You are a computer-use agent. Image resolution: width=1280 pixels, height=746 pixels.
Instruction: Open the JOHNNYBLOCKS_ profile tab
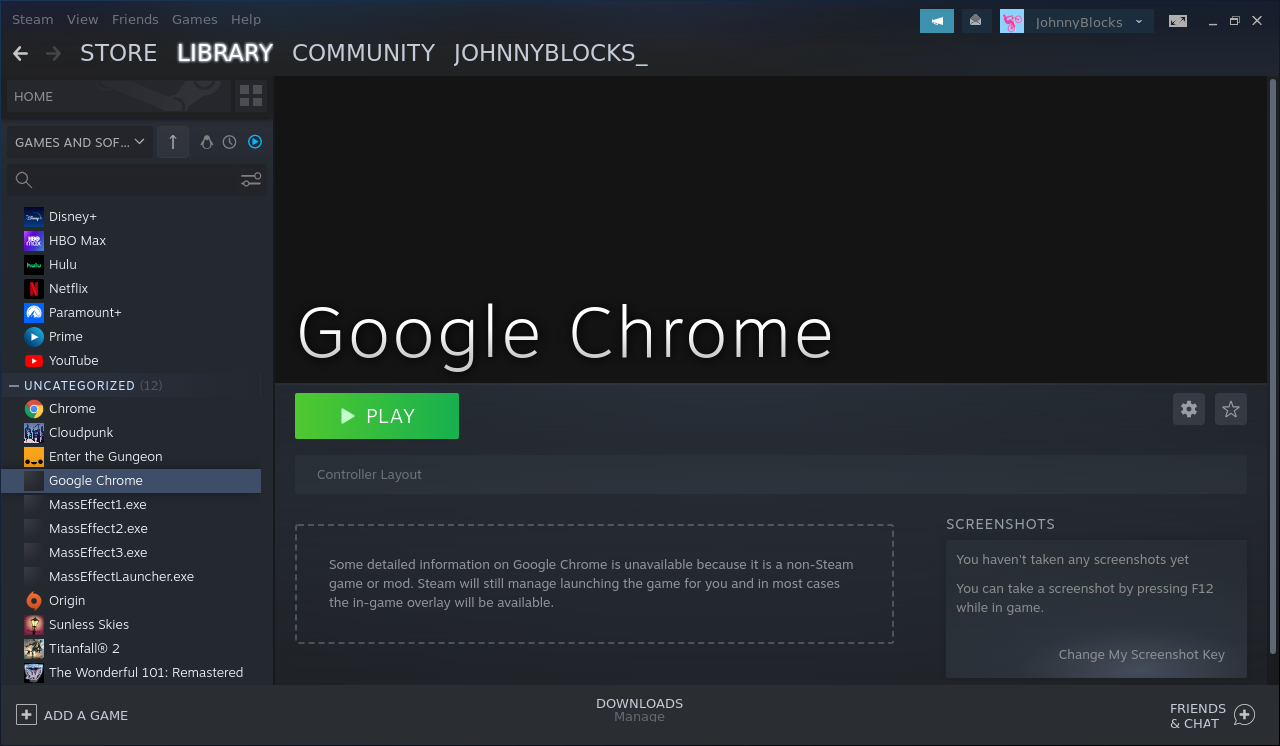[x=551, y=53]
